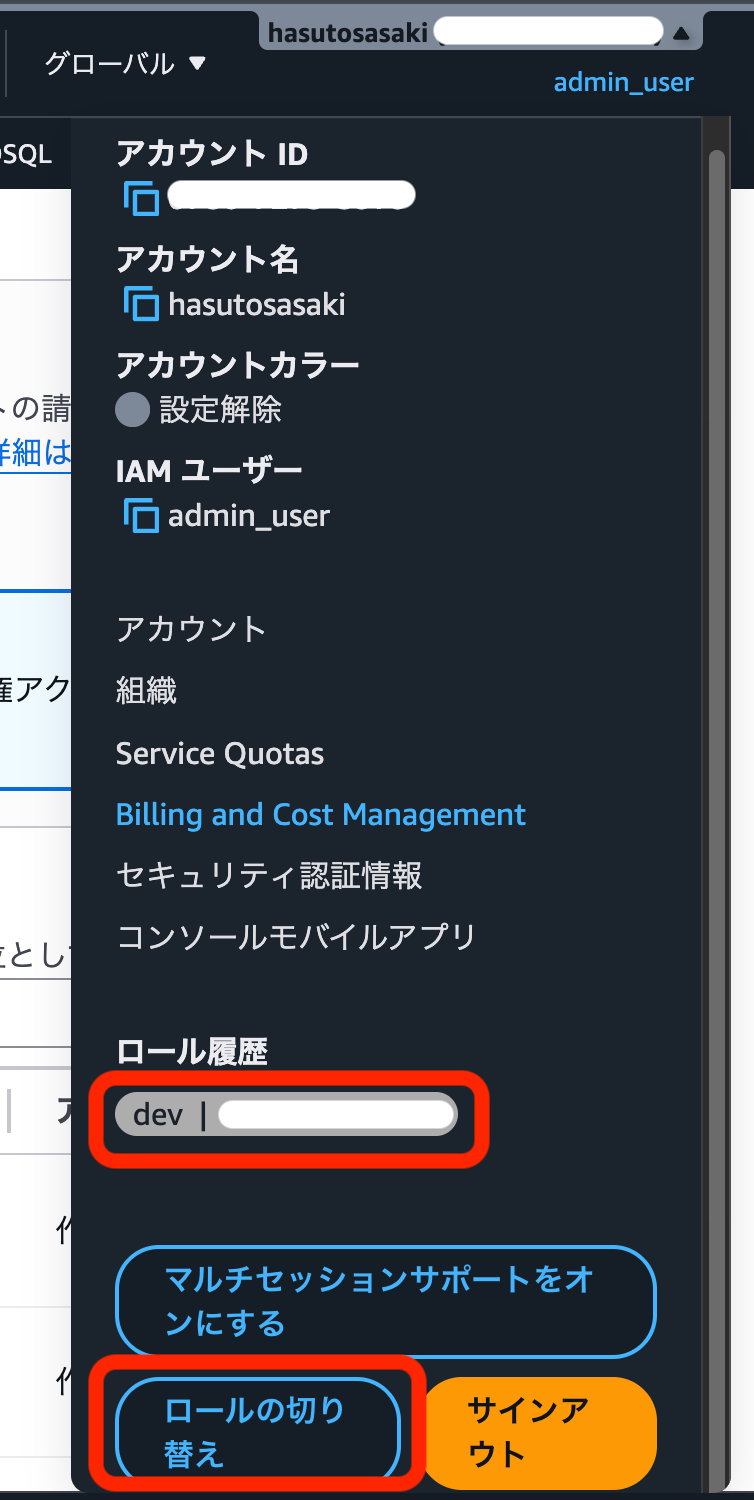Click マルチセッションサポートをオンにする button
This screenshot has width=754, height=1500.
coord(386,1301)
